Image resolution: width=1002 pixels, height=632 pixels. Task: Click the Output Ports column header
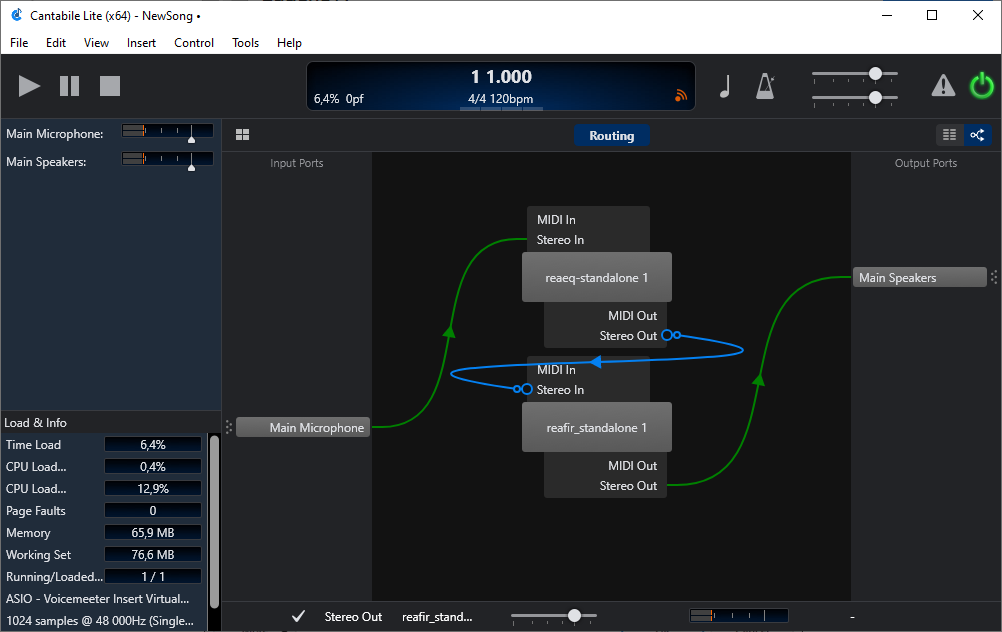pos(925,163)
